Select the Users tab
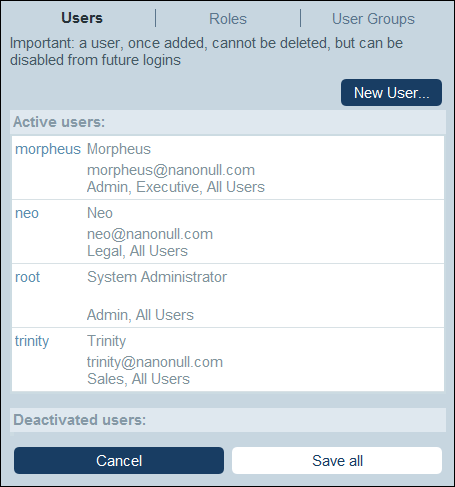This screenshot has height=487, width=455. [x=82, y=18]
